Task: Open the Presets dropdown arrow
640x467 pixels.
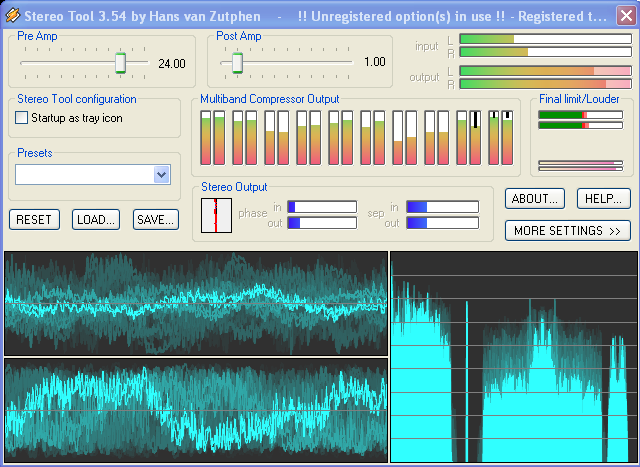Action: click(162, 175)
